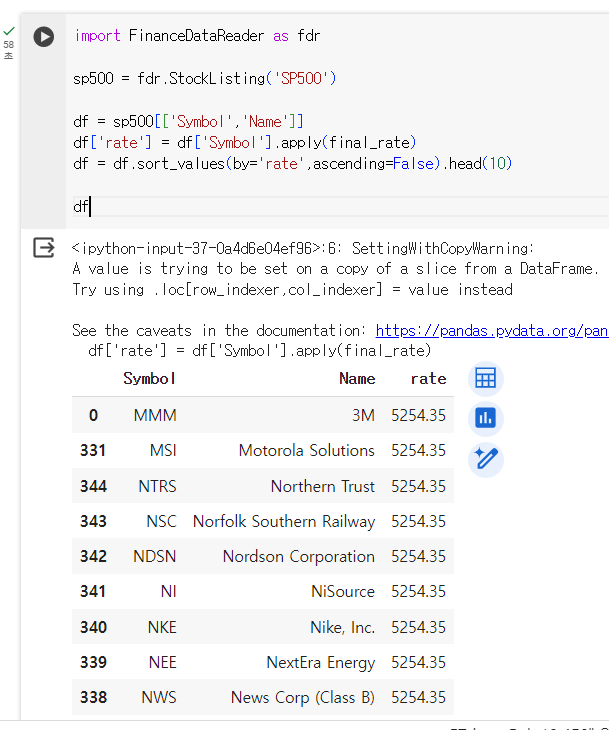
Task: Click NiSource name cell
Action: [x=343, y=592]
